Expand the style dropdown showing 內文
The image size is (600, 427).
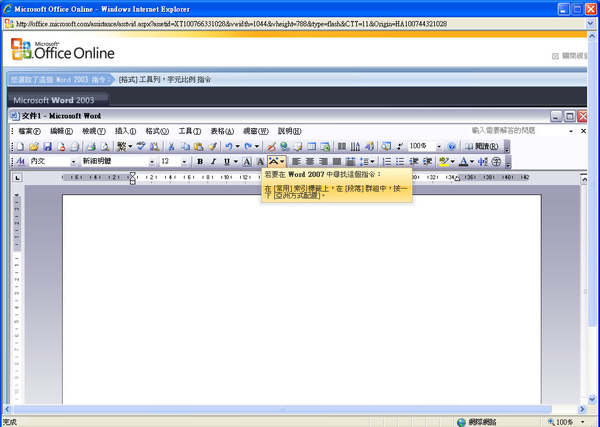tap(73, 162)
